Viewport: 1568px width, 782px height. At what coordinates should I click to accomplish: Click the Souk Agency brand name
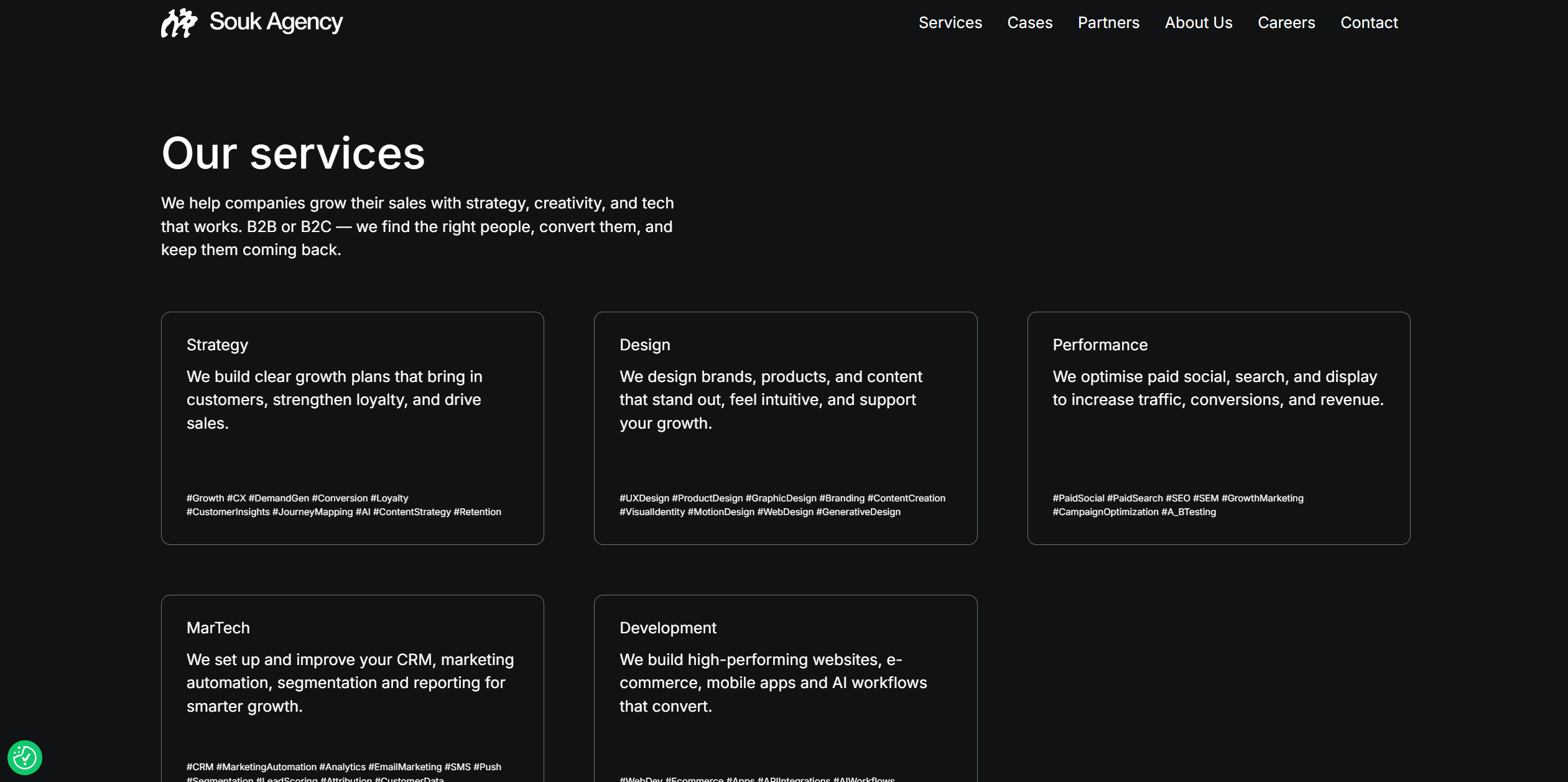point(276,22)
